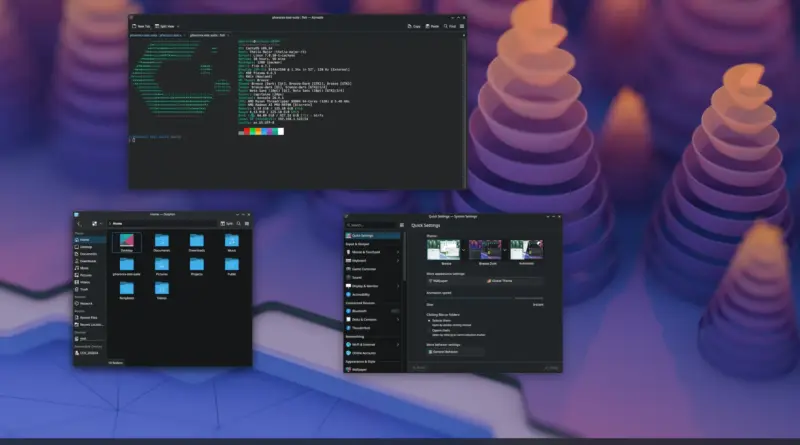Open Online Accounts settings
Screen dimensions: 800x445
click(x=372, y=353)
